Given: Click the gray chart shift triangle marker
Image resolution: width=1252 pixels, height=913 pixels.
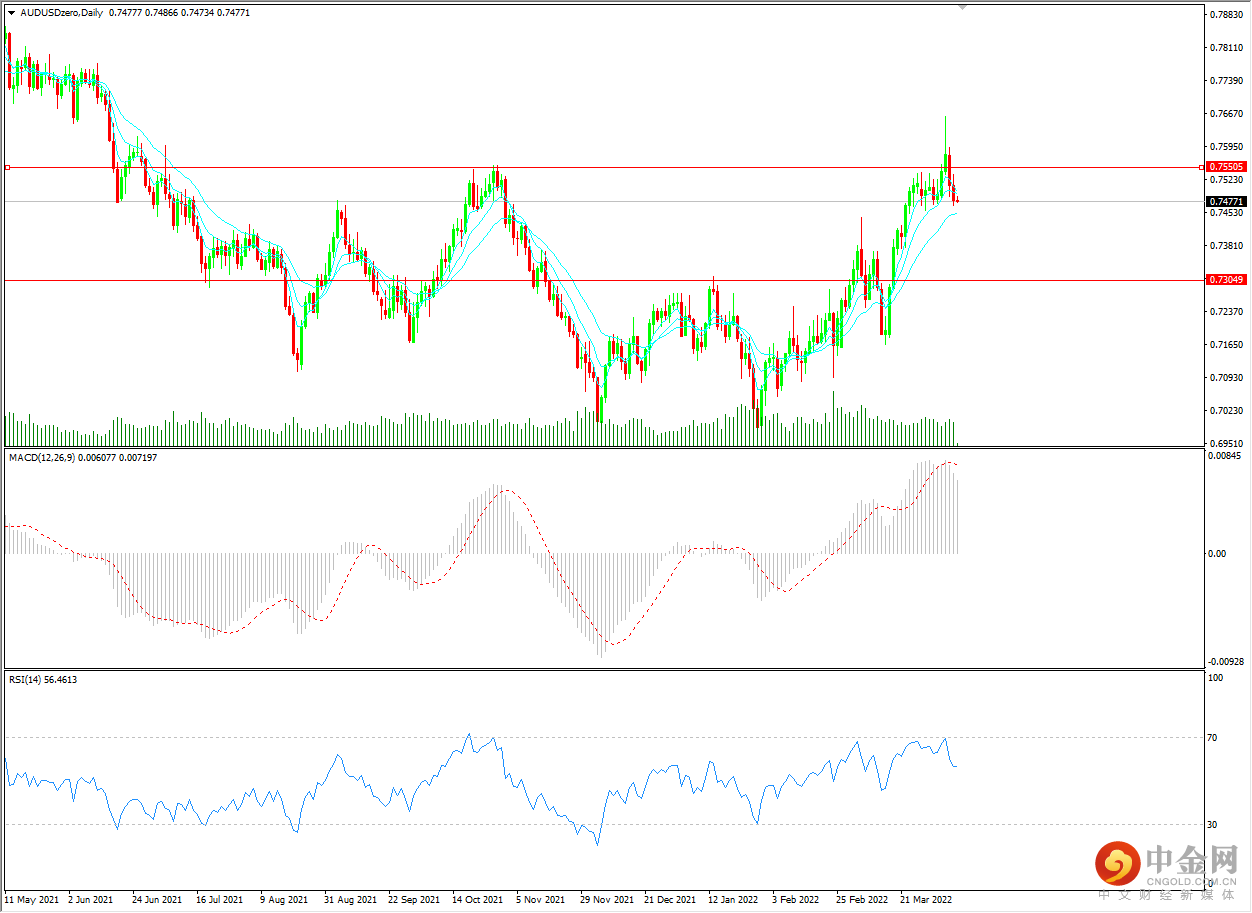Looking at the screenshot, I should pyautogui.click(x=963, y=7).
